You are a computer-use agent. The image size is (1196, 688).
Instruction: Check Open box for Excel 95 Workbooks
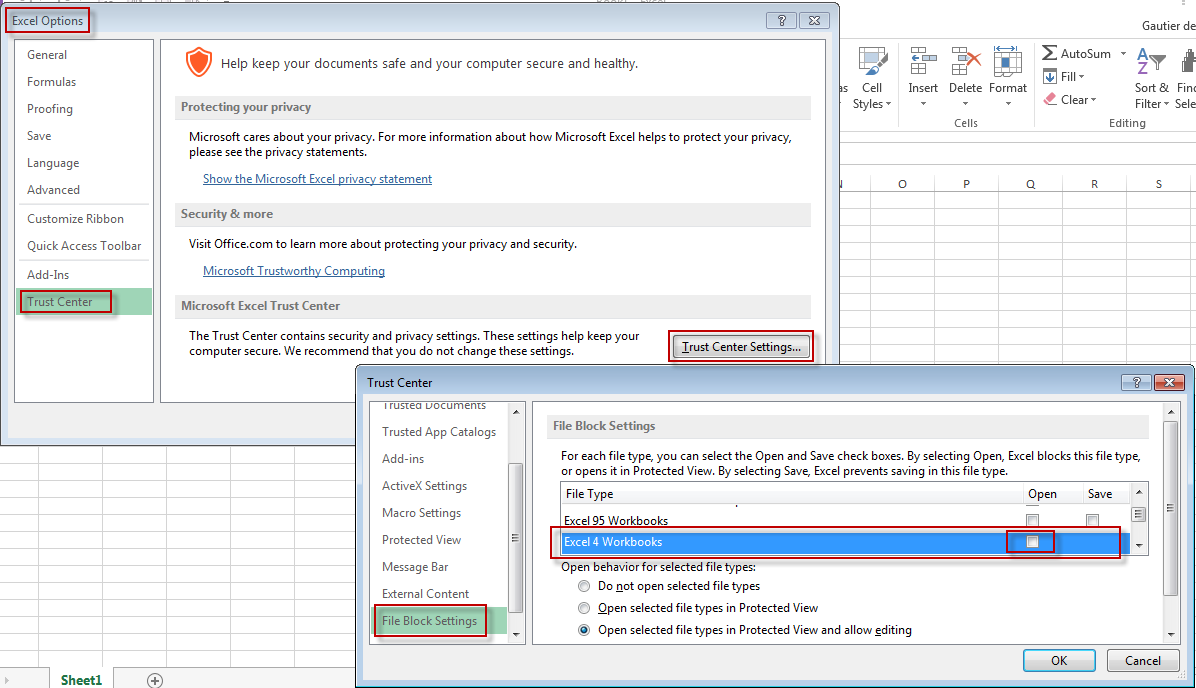tap(1032, 520)
